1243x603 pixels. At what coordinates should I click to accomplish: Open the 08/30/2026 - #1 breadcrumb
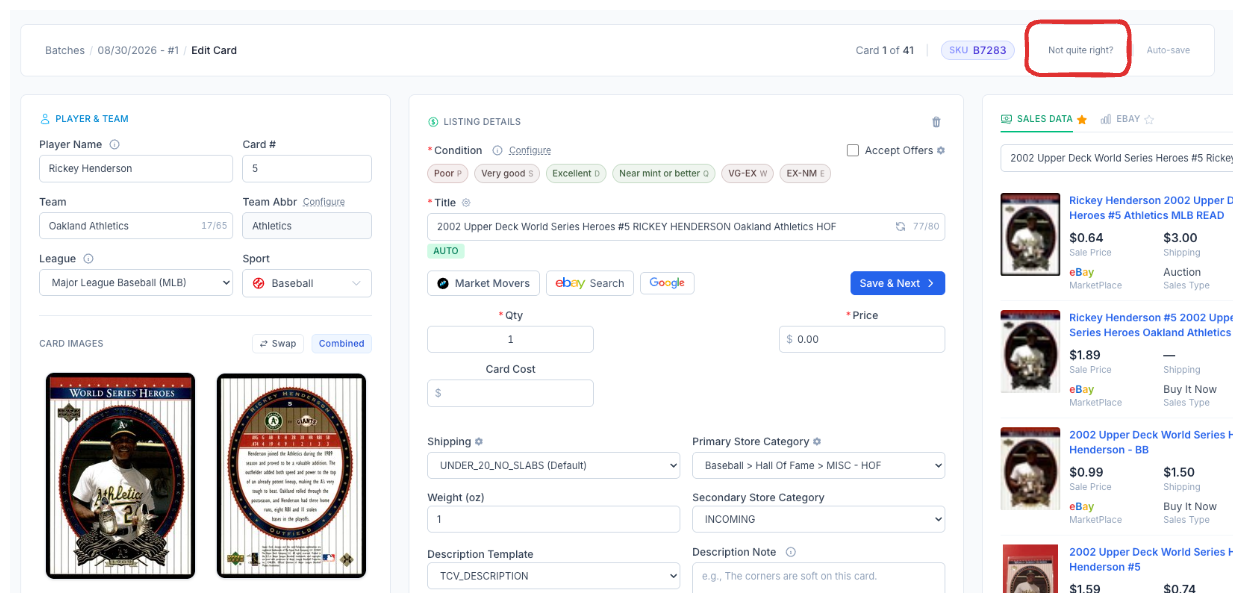(138, 50)
